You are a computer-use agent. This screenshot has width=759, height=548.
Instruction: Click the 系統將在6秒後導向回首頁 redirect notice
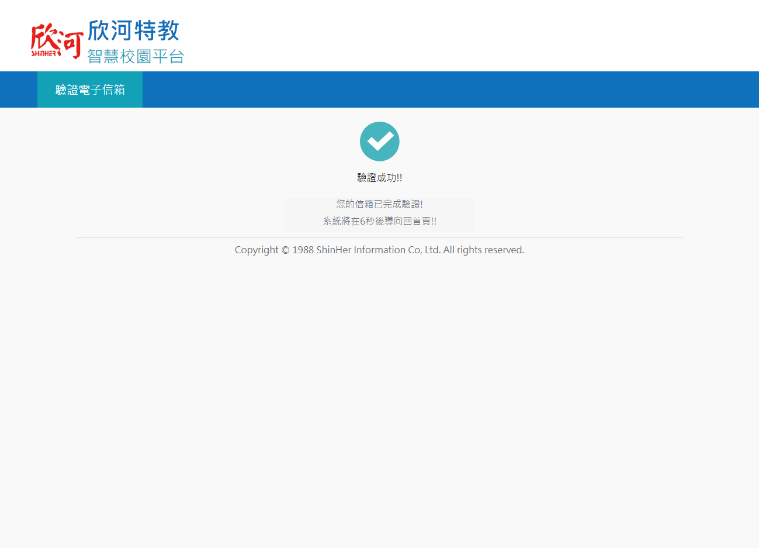[x=379, y=221]
